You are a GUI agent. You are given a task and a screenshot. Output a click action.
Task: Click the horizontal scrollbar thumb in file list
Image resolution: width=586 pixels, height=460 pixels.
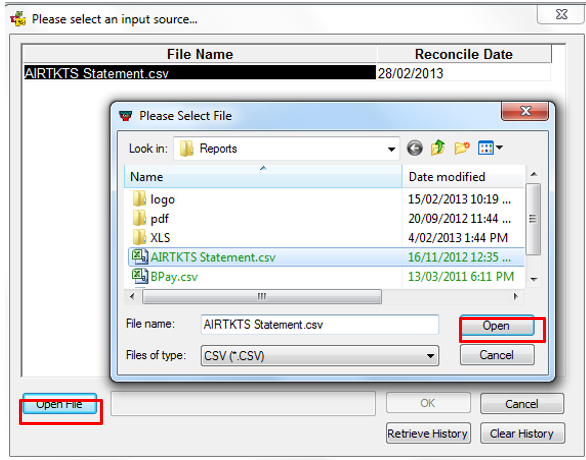262,296
